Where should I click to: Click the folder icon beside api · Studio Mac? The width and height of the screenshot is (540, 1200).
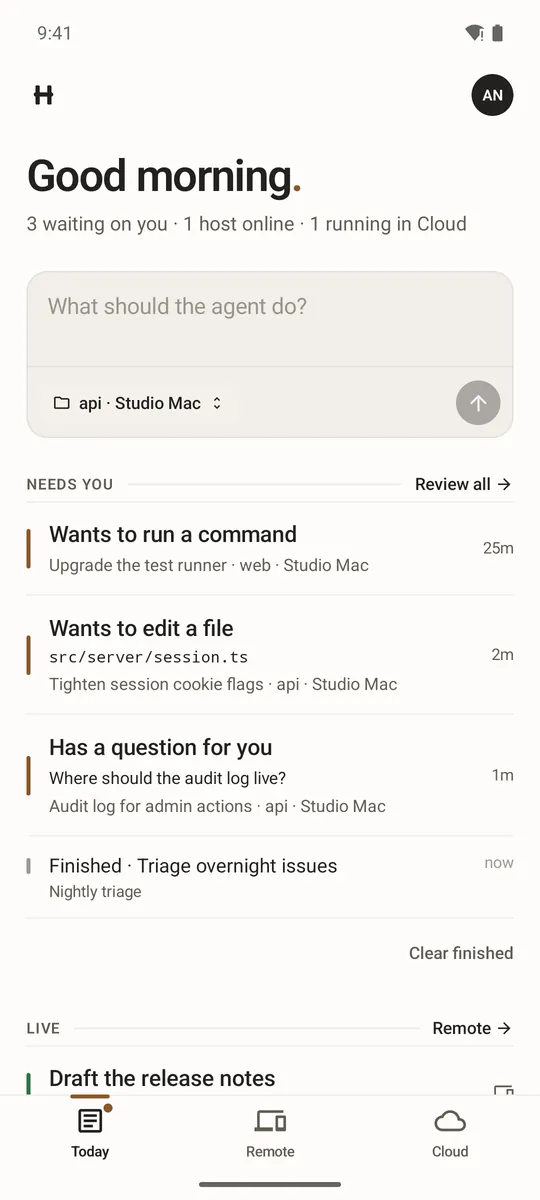62,403
